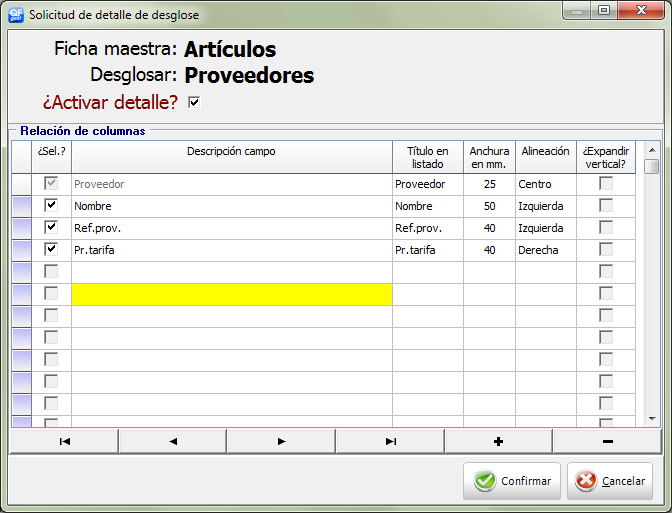Screen dimensions: 672x513
Task: Click the QF app icon in title bar
Action: tap(16, 15)
